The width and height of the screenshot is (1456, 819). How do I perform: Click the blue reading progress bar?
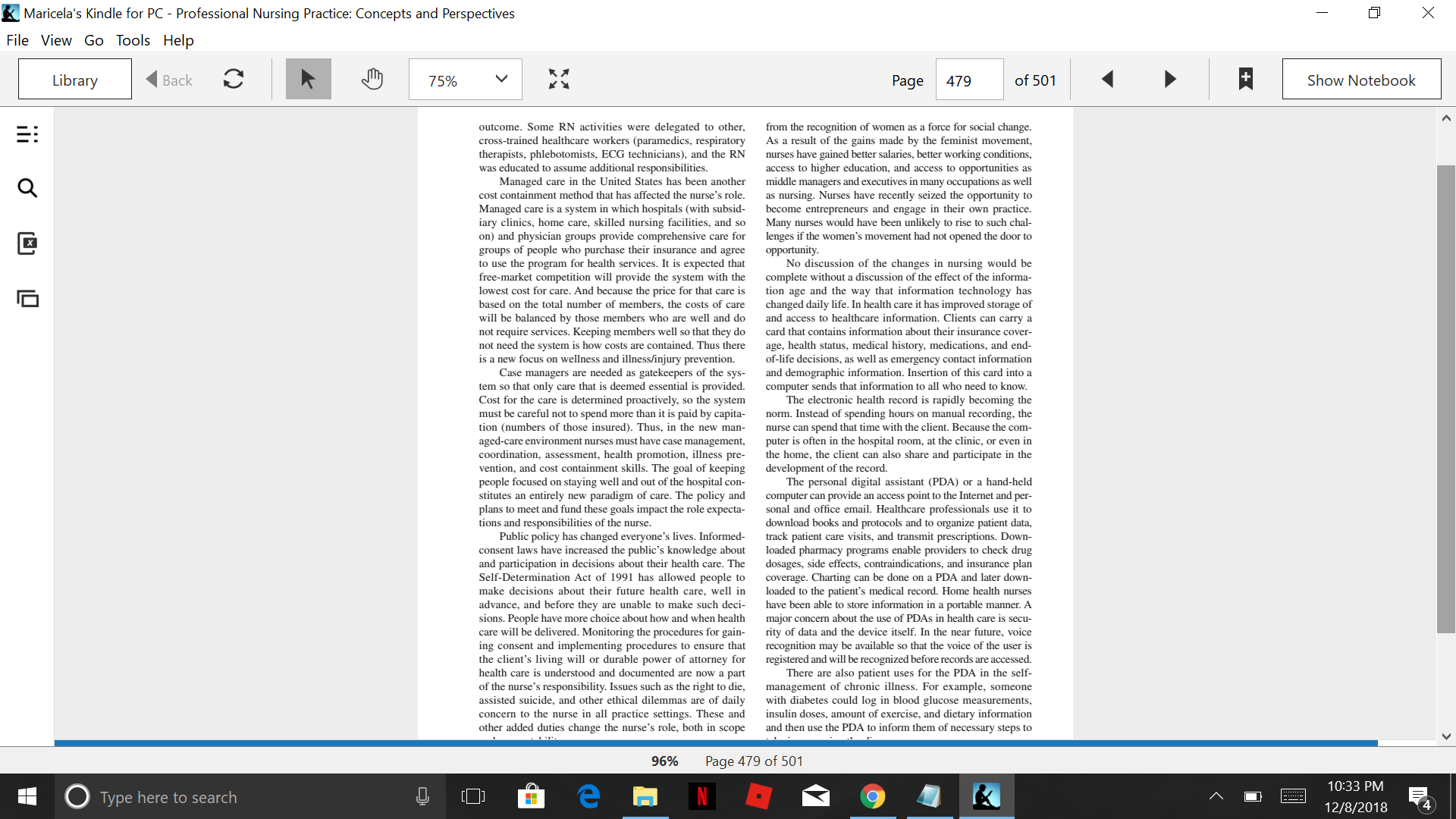tap(716, 743)
